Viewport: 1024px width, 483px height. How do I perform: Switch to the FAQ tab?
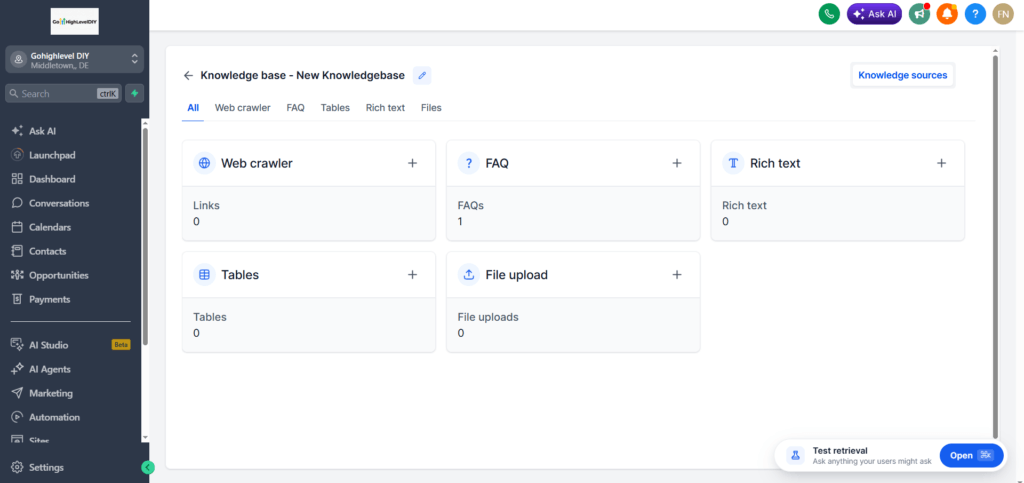click(295, 108)
